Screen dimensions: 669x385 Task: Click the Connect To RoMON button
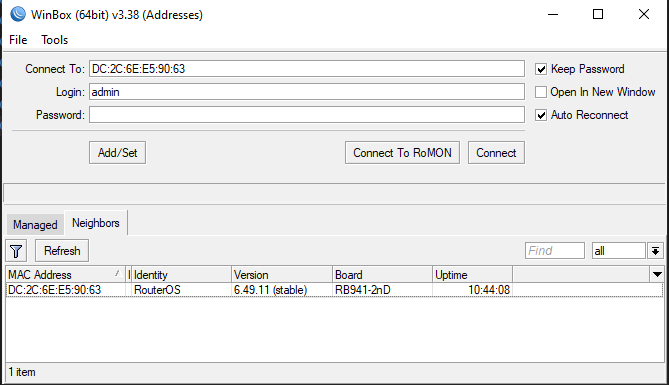[402, 153]
